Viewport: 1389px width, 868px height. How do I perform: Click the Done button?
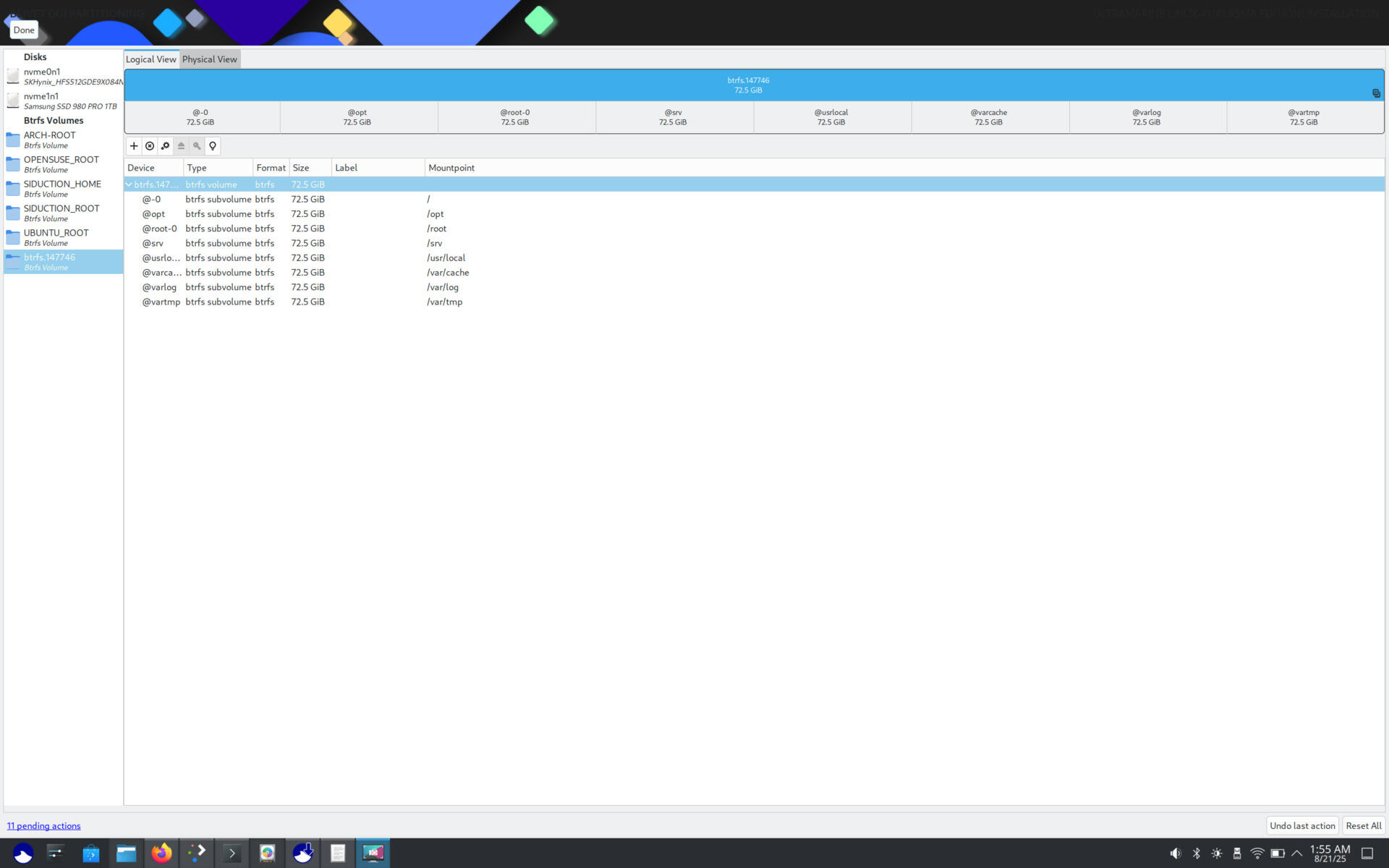click(24, 30)
